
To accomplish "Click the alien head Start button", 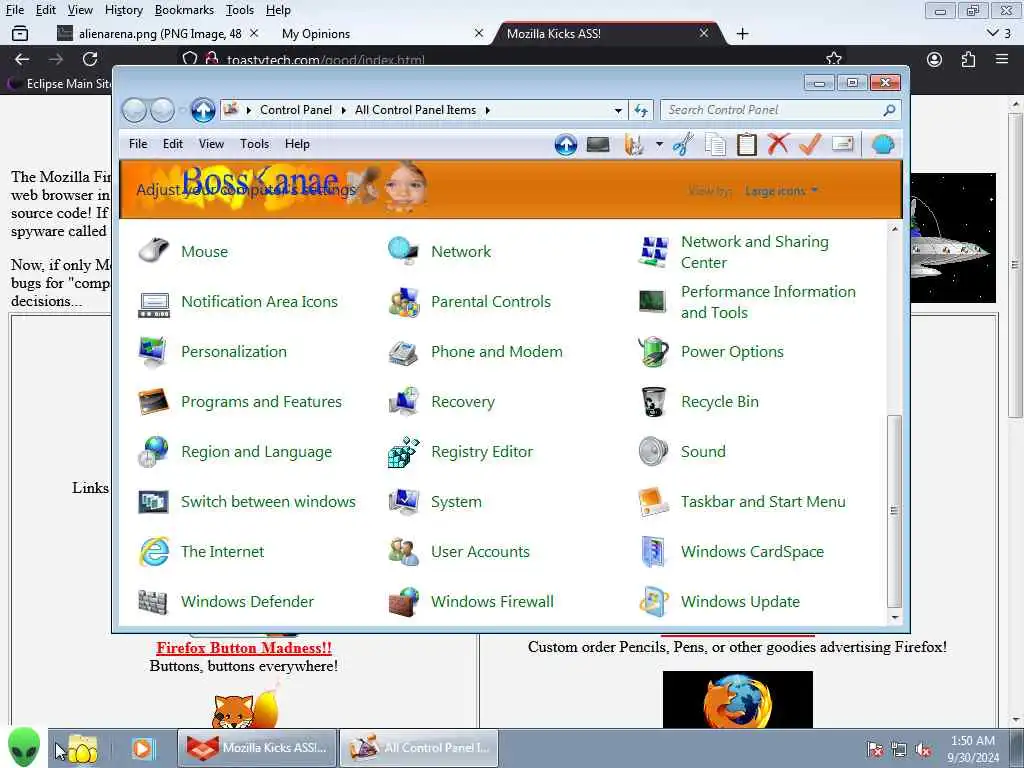I will [x=24, y=746].
